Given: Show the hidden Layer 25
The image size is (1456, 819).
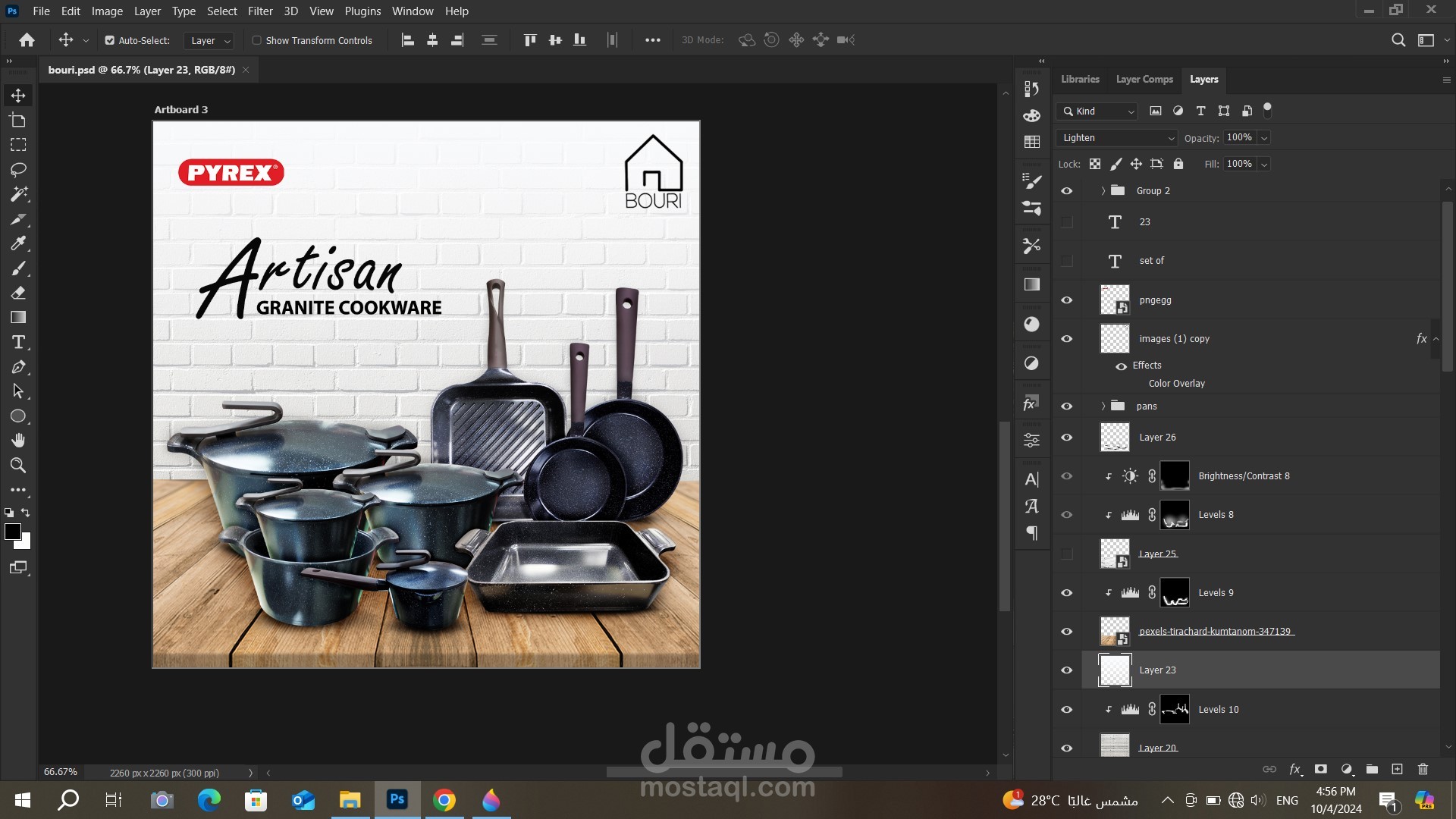Looking at the screenshot, I should point(1066,554).
